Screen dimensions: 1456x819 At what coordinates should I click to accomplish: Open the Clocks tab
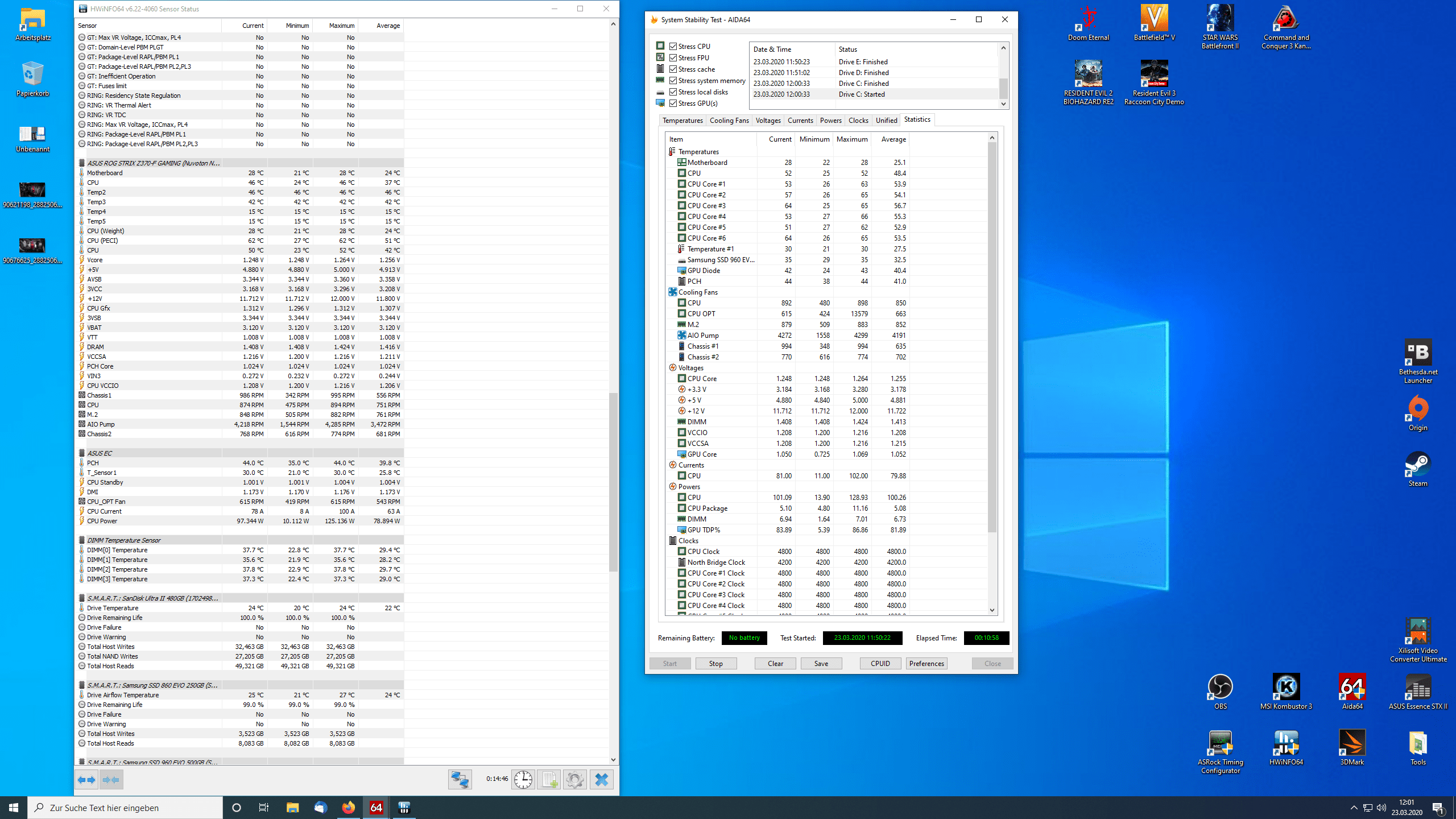[858, 120]
